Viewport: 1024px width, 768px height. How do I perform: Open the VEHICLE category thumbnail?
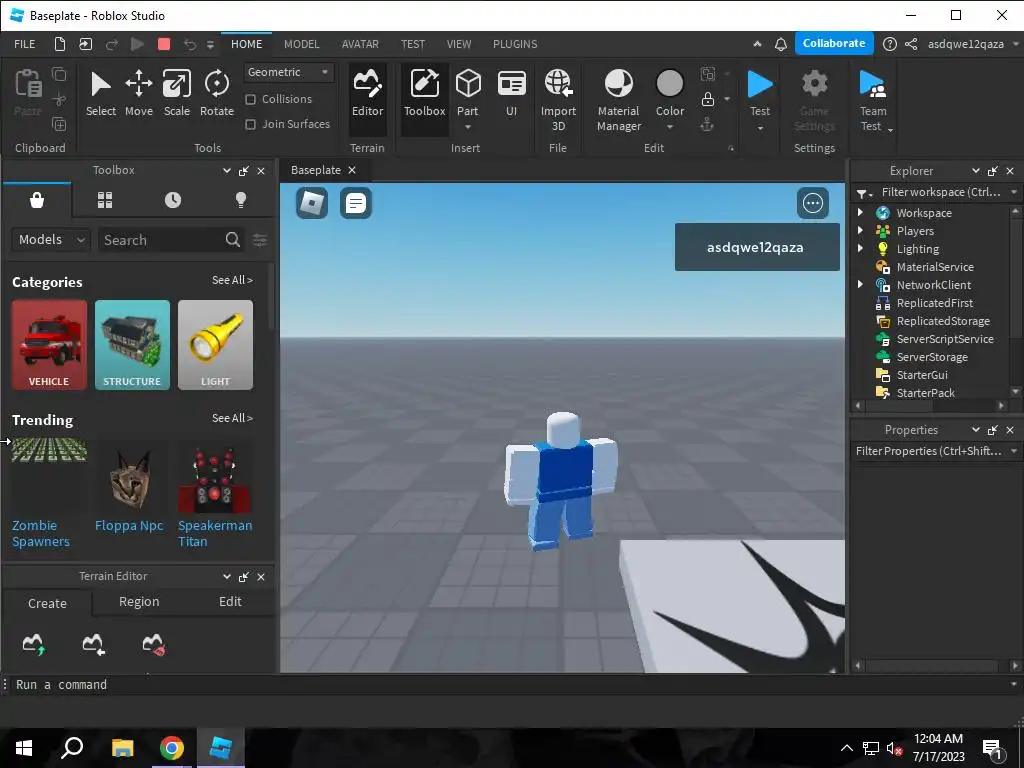[x=49, y=345]
